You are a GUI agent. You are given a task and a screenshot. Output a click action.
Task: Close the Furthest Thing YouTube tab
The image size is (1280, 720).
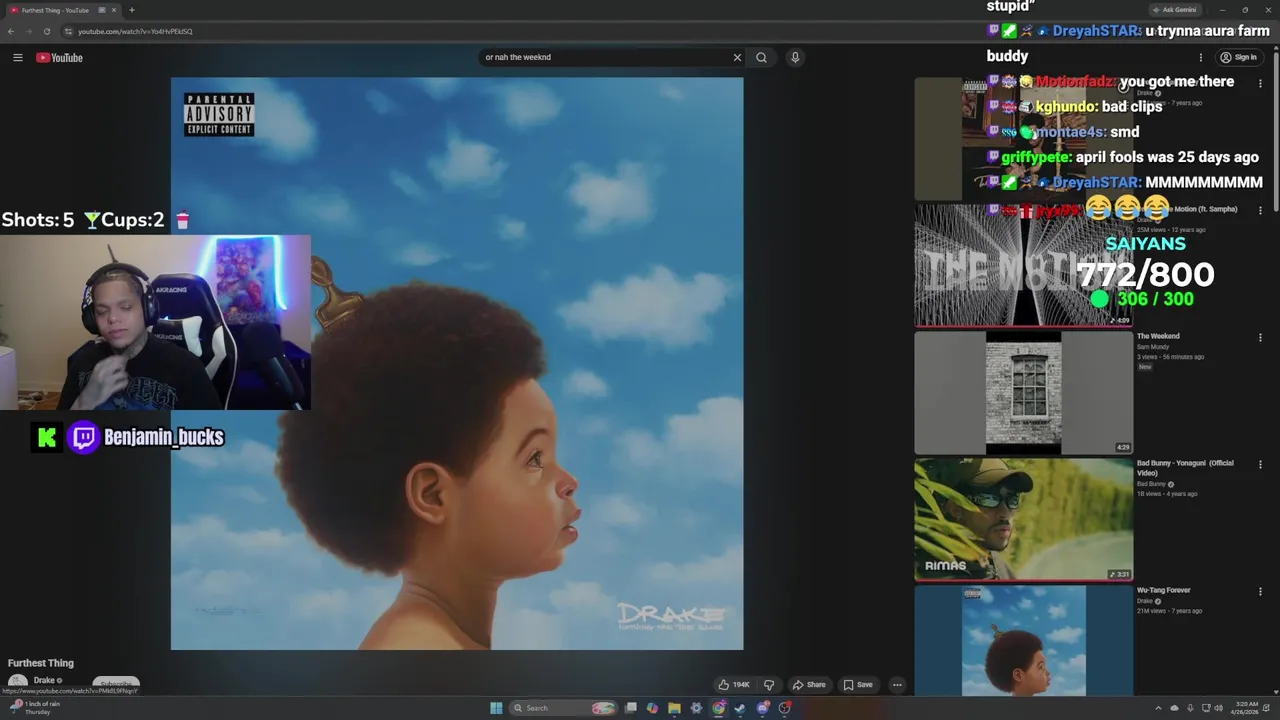tap(114, 10)
